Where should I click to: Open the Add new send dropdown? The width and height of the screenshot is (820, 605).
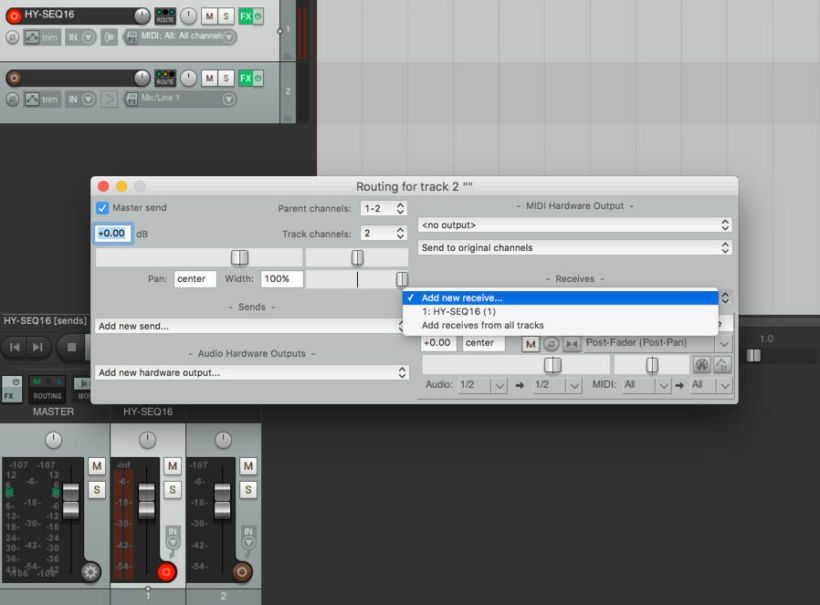pyautogui.click(x=251, y=326)
